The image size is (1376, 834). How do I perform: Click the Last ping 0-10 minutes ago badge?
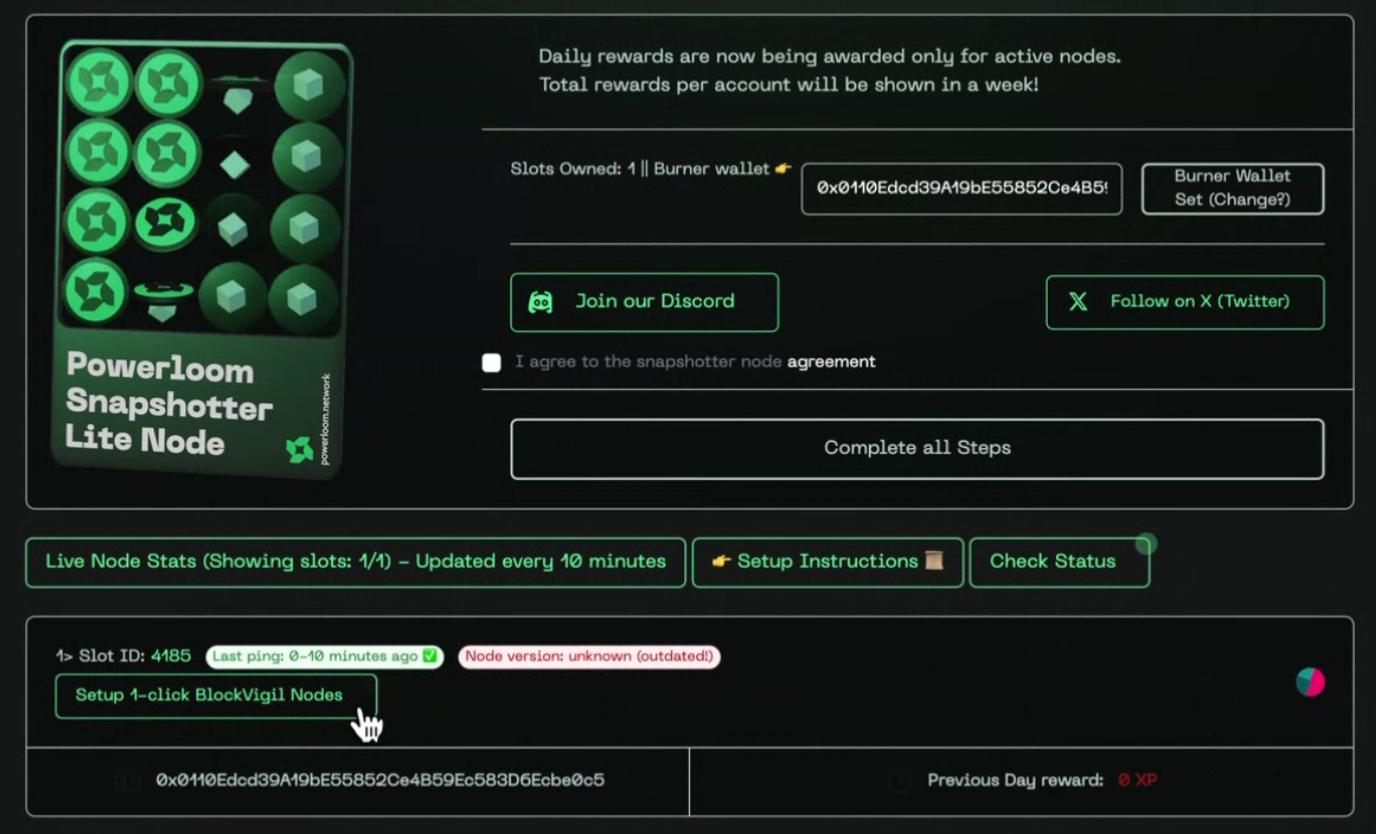click(325, 657)
